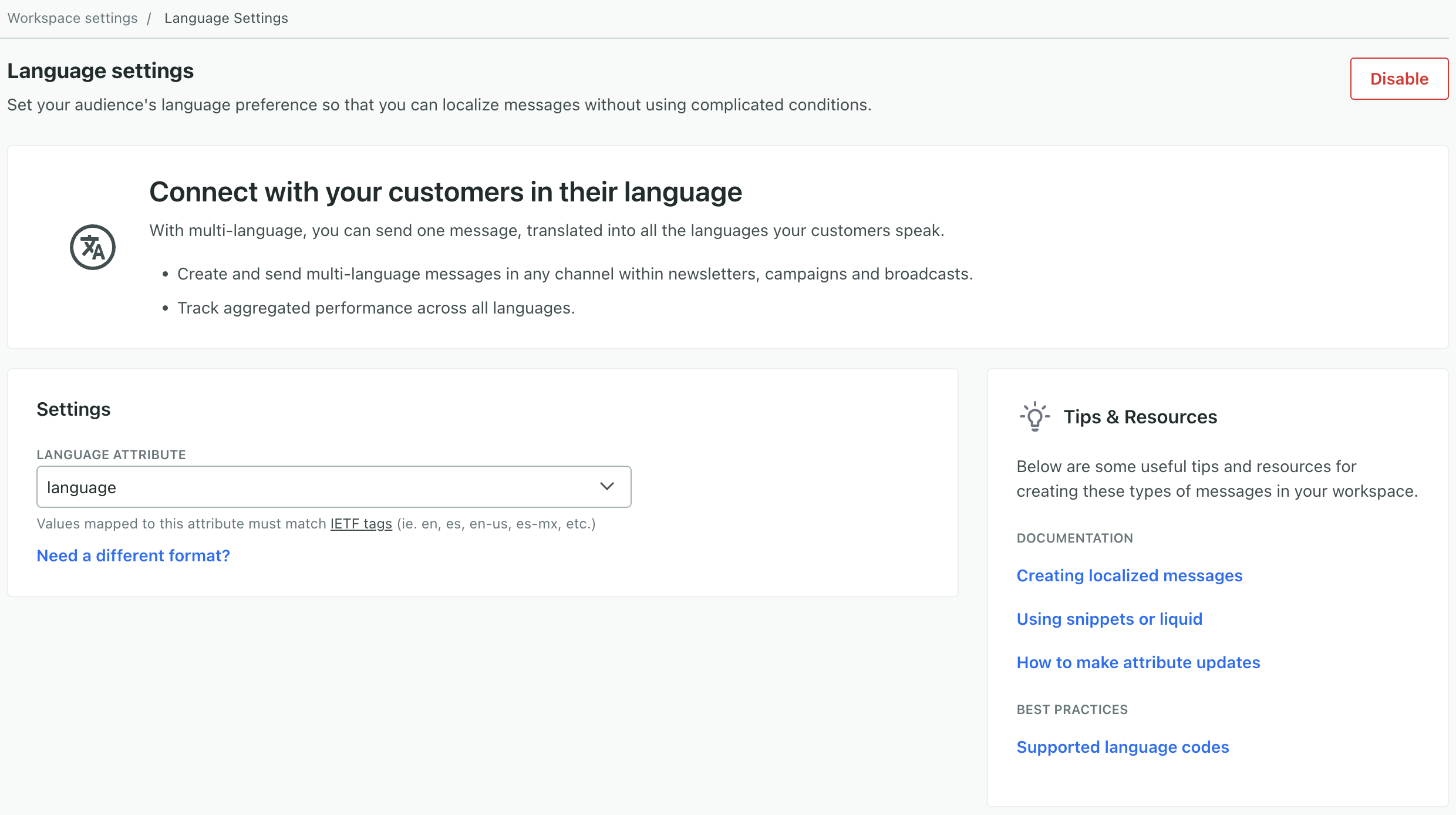Click Need a different format link
The width and height of the screenshot is (1456, 815).
click(133, 555)
